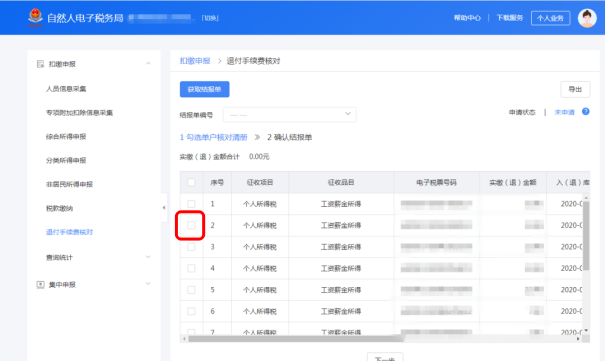Click 个人所得税 cell in row 6

point(260,311)
